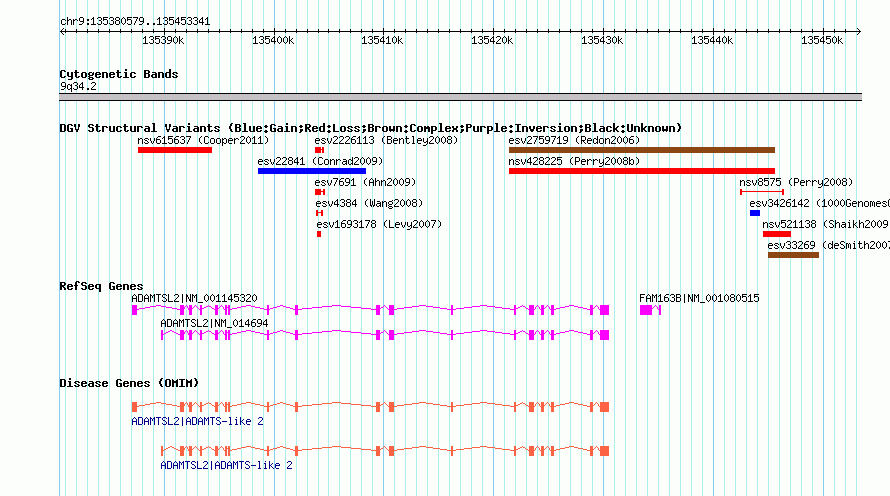Click the 135440k ruler tick label
Image resolution: width=890 pixels, height=496 pixels.
click(x=712, y=40)
